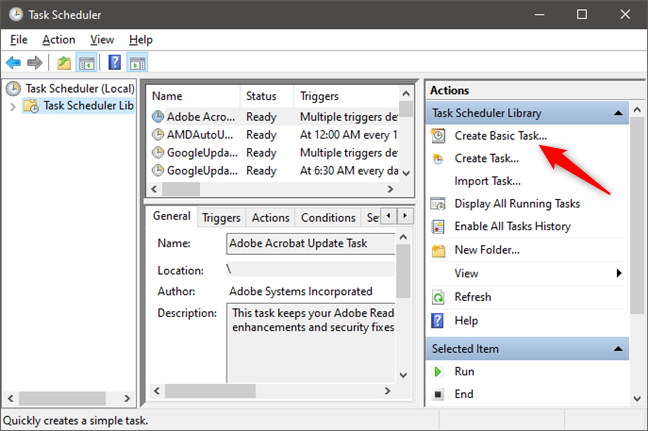
Task: Click 'Adobe Systems Incorporated' author text
Action: pos(301,291)
